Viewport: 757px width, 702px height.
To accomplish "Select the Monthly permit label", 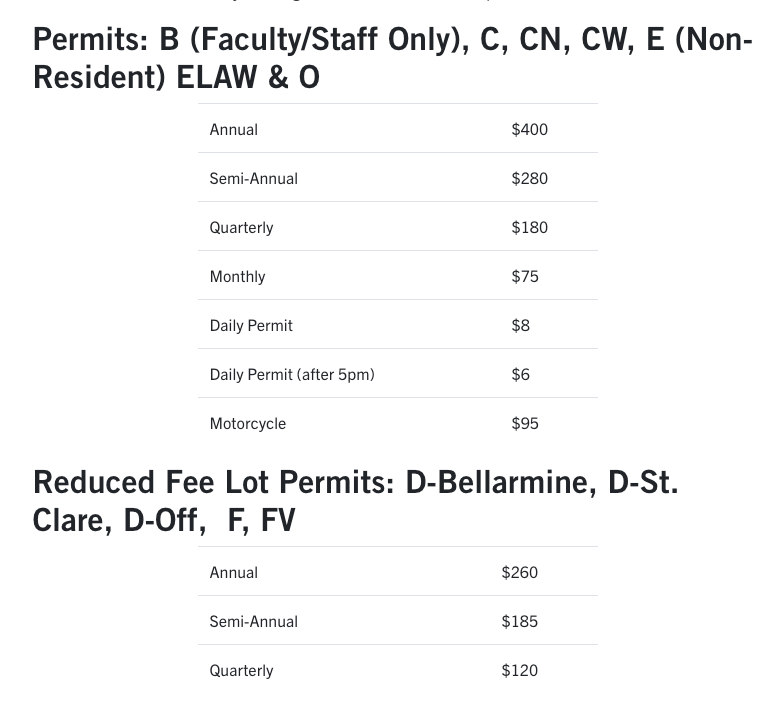I will 237,276.
